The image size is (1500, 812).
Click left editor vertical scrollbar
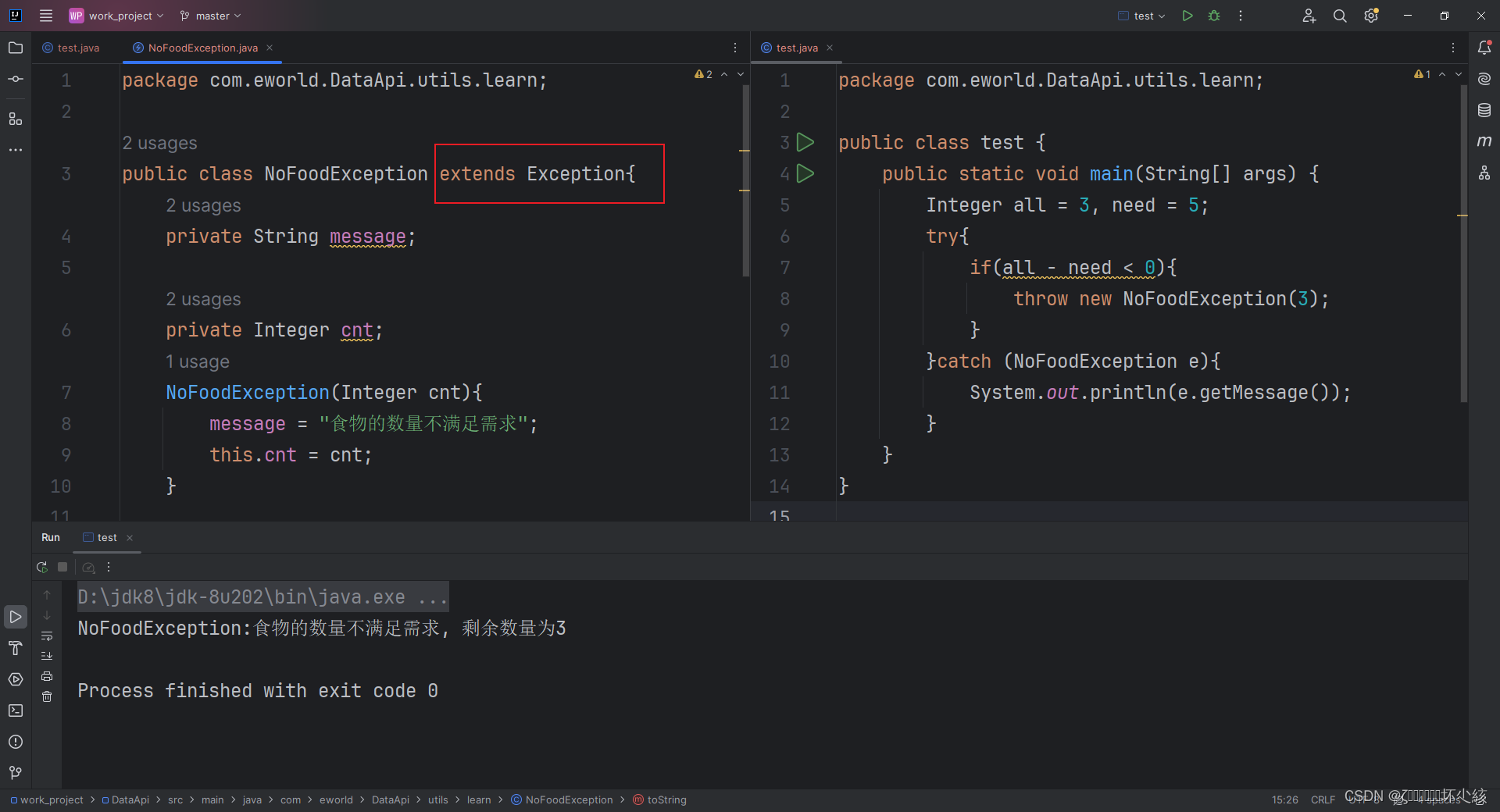click(x=745, y=180)
